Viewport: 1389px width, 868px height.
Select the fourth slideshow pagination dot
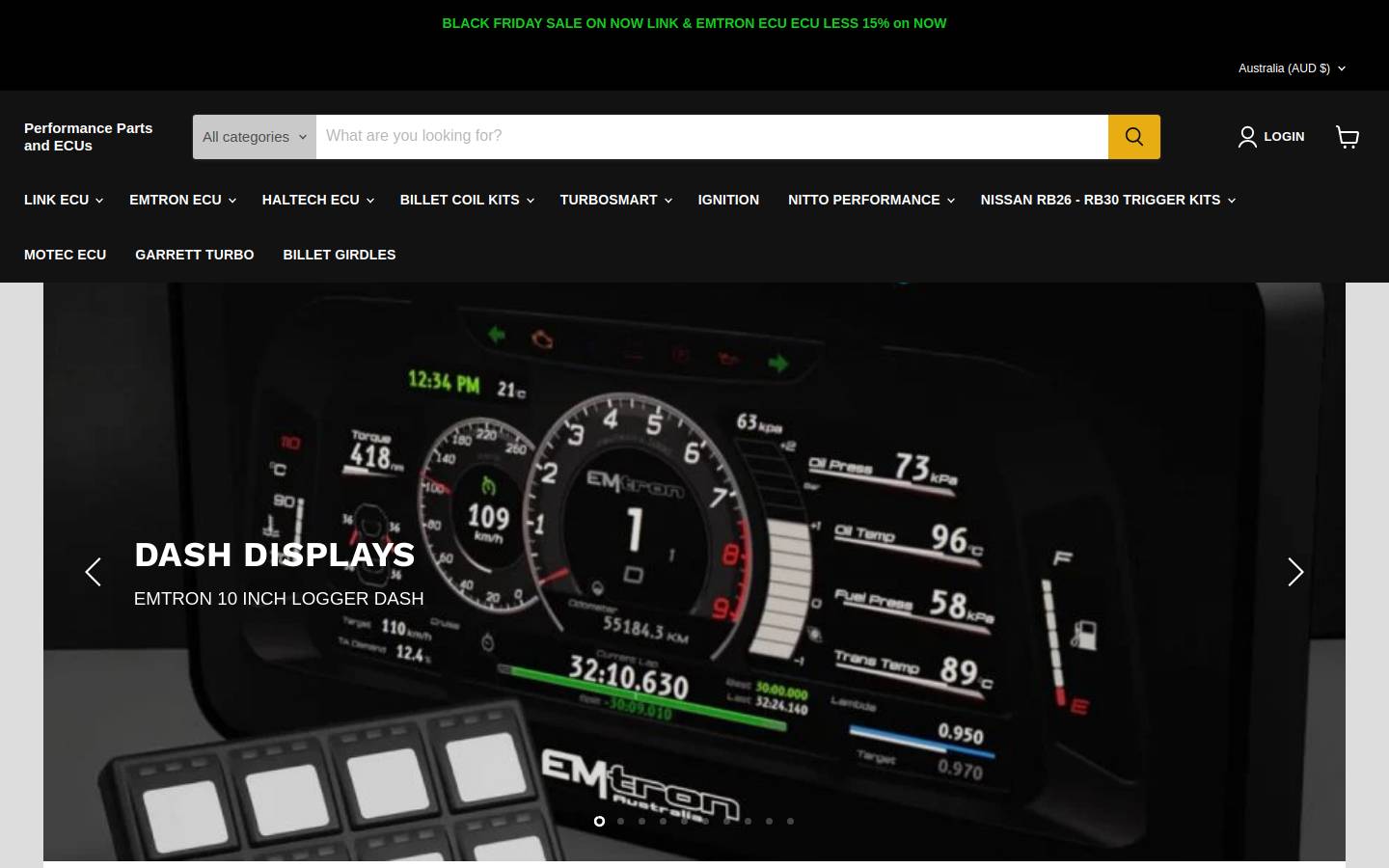[663, 821]
